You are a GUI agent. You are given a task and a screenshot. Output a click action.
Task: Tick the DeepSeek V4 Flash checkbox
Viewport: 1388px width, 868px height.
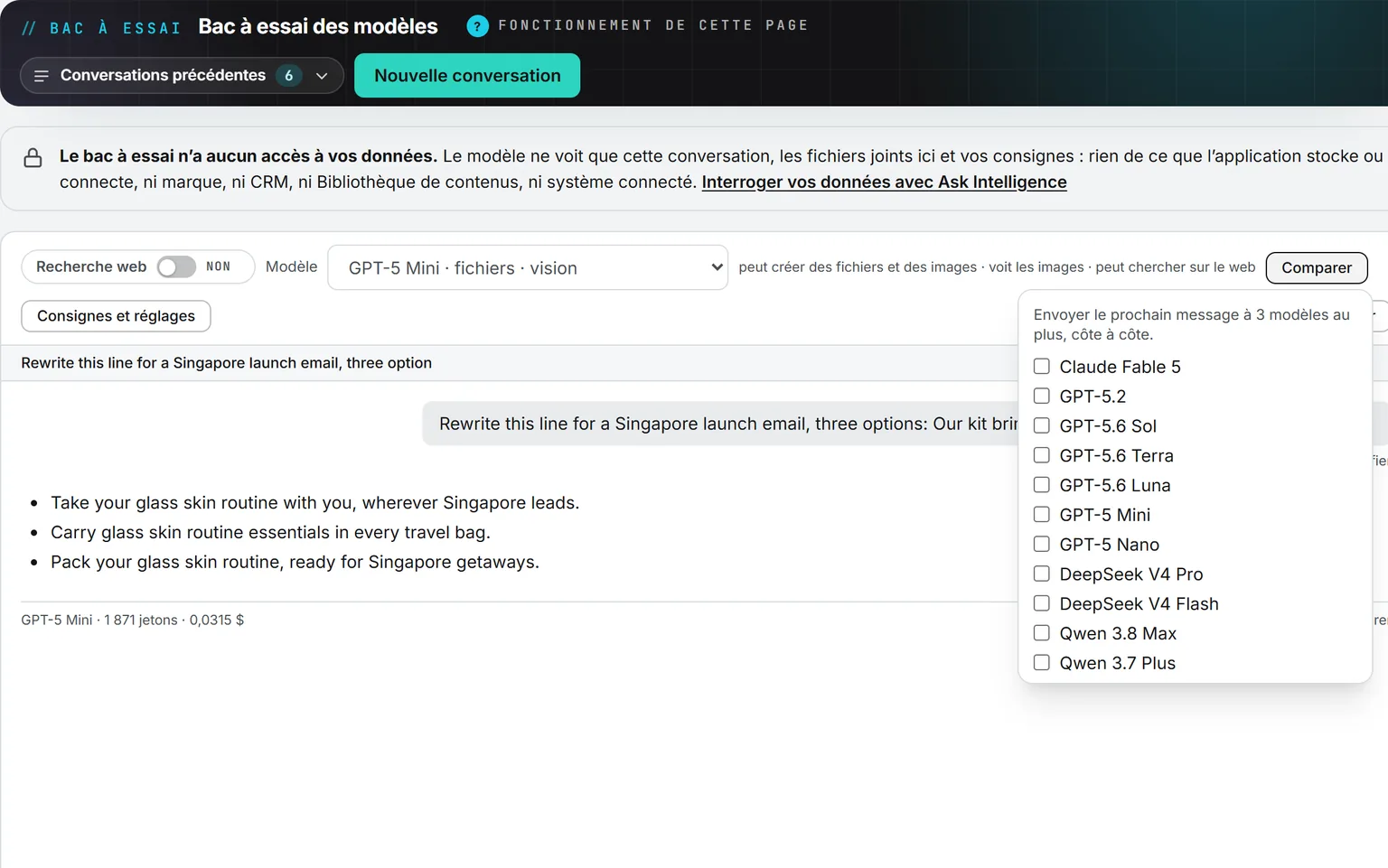[1042, 603]
